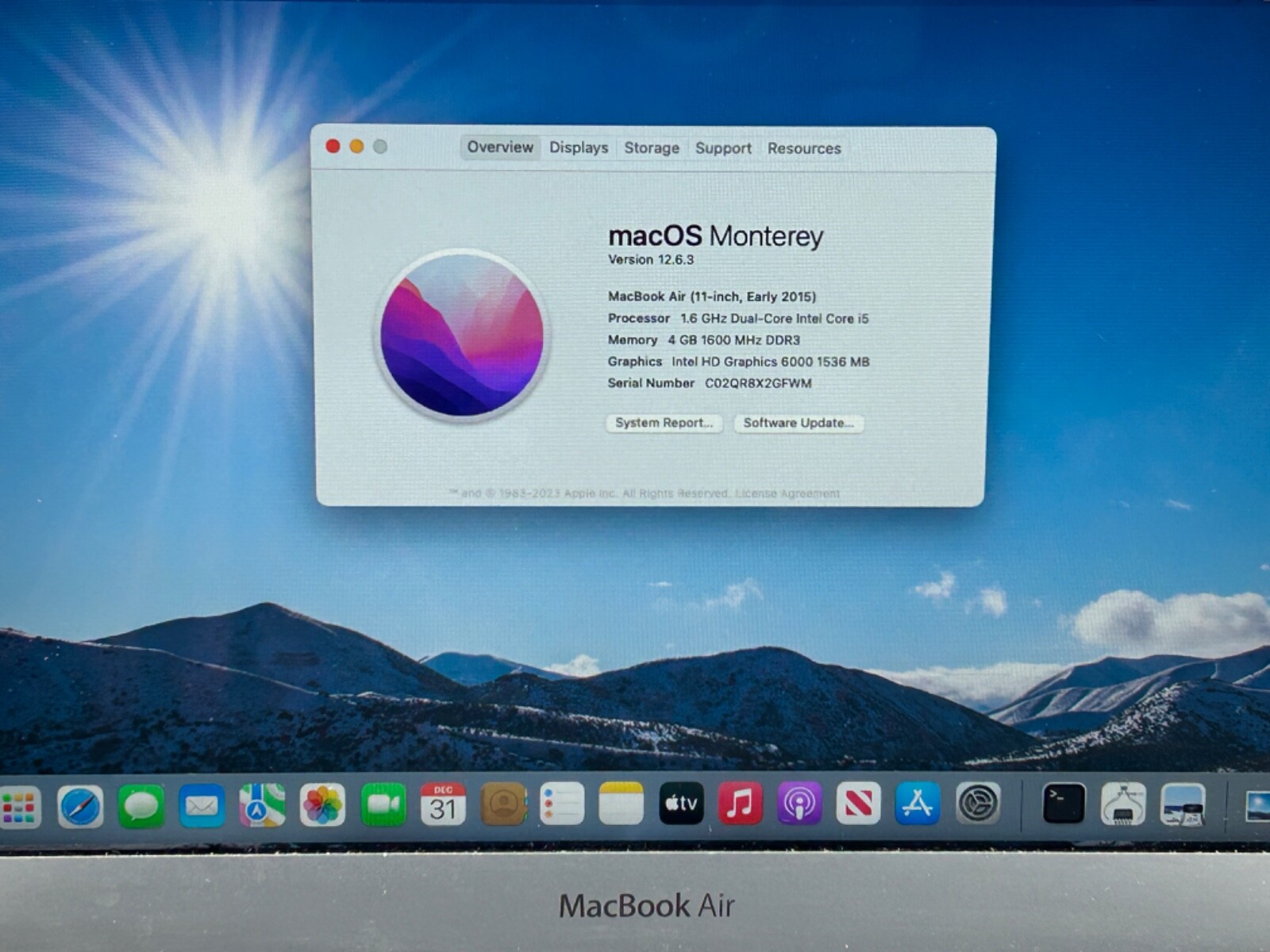Click the System Report... button
The height and width of the screenshot is (952, 1270).
tap(664, 423)
